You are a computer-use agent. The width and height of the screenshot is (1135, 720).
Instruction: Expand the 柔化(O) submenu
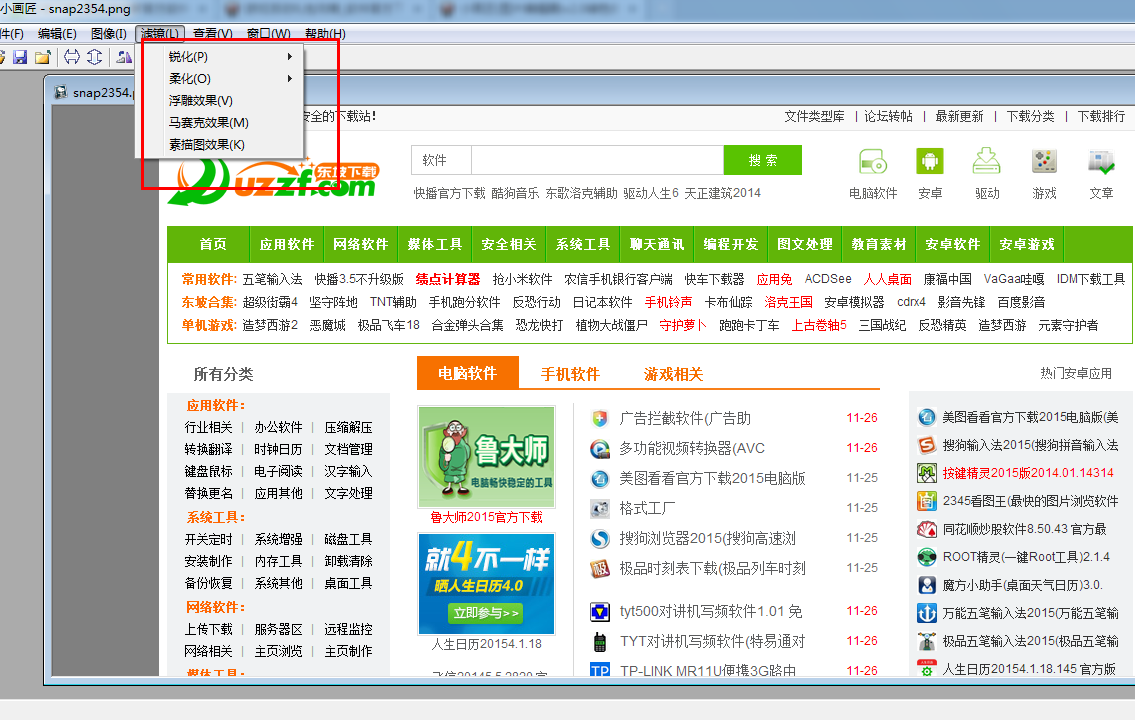pyautogui.click(x=219, y=78)
